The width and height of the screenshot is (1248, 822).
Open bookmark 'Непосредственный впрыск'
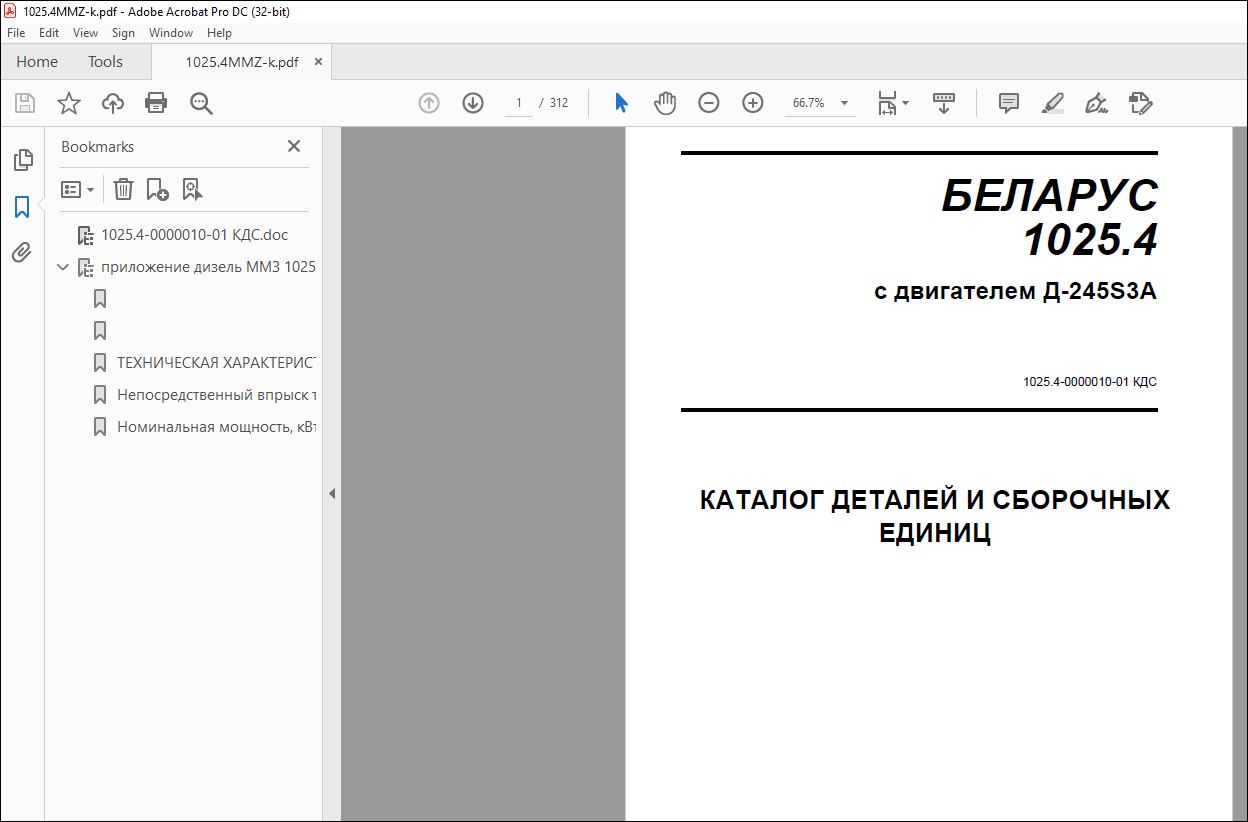217,395
